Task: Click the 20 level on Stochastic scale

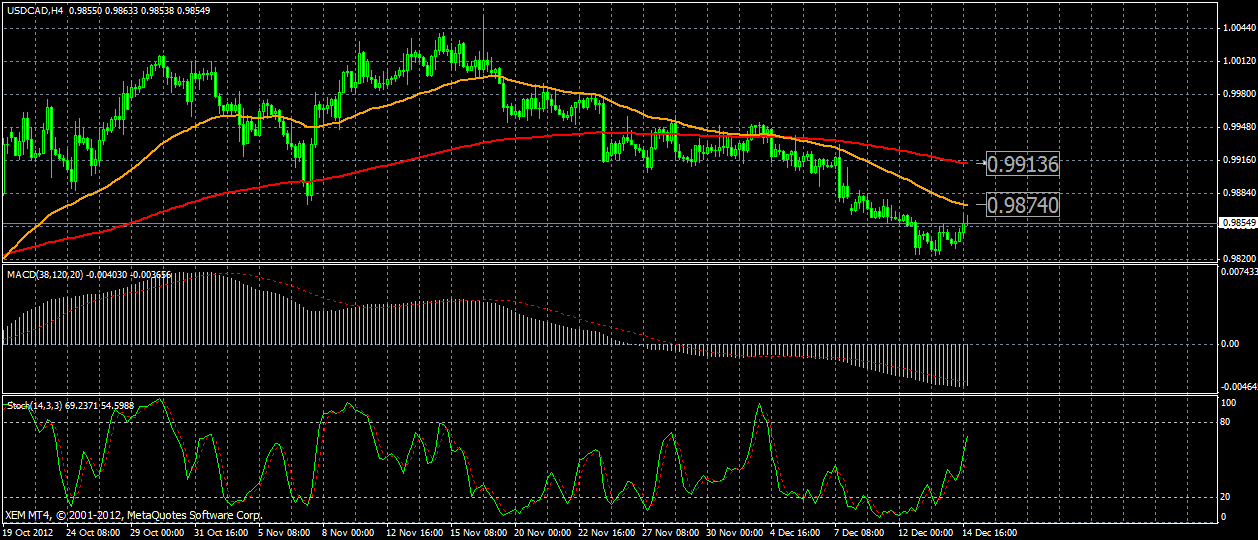Action: [x=1226, y=497]
